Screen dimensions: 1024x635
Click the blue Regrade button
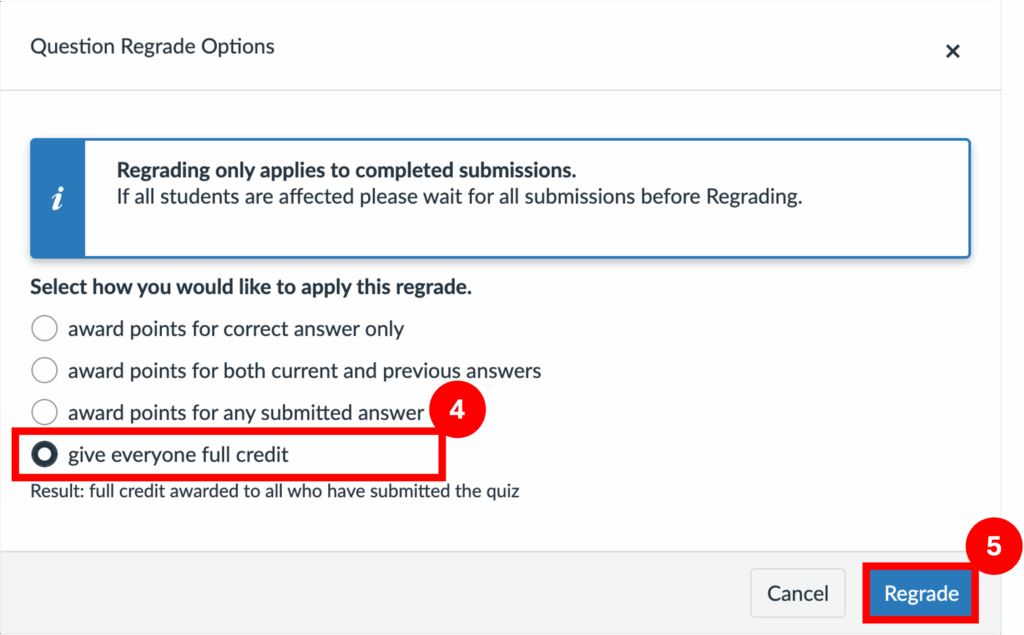tap(921, 593)
